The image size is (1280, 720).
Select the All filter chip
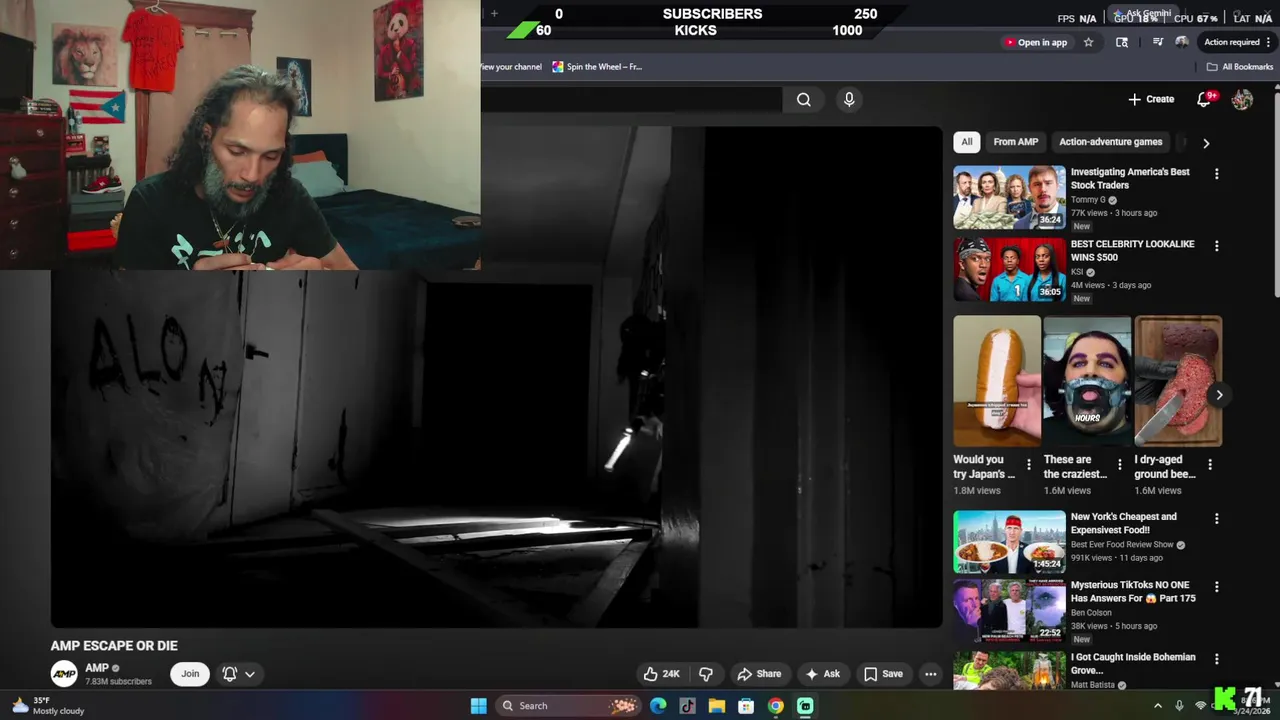[x=967, y=142]
